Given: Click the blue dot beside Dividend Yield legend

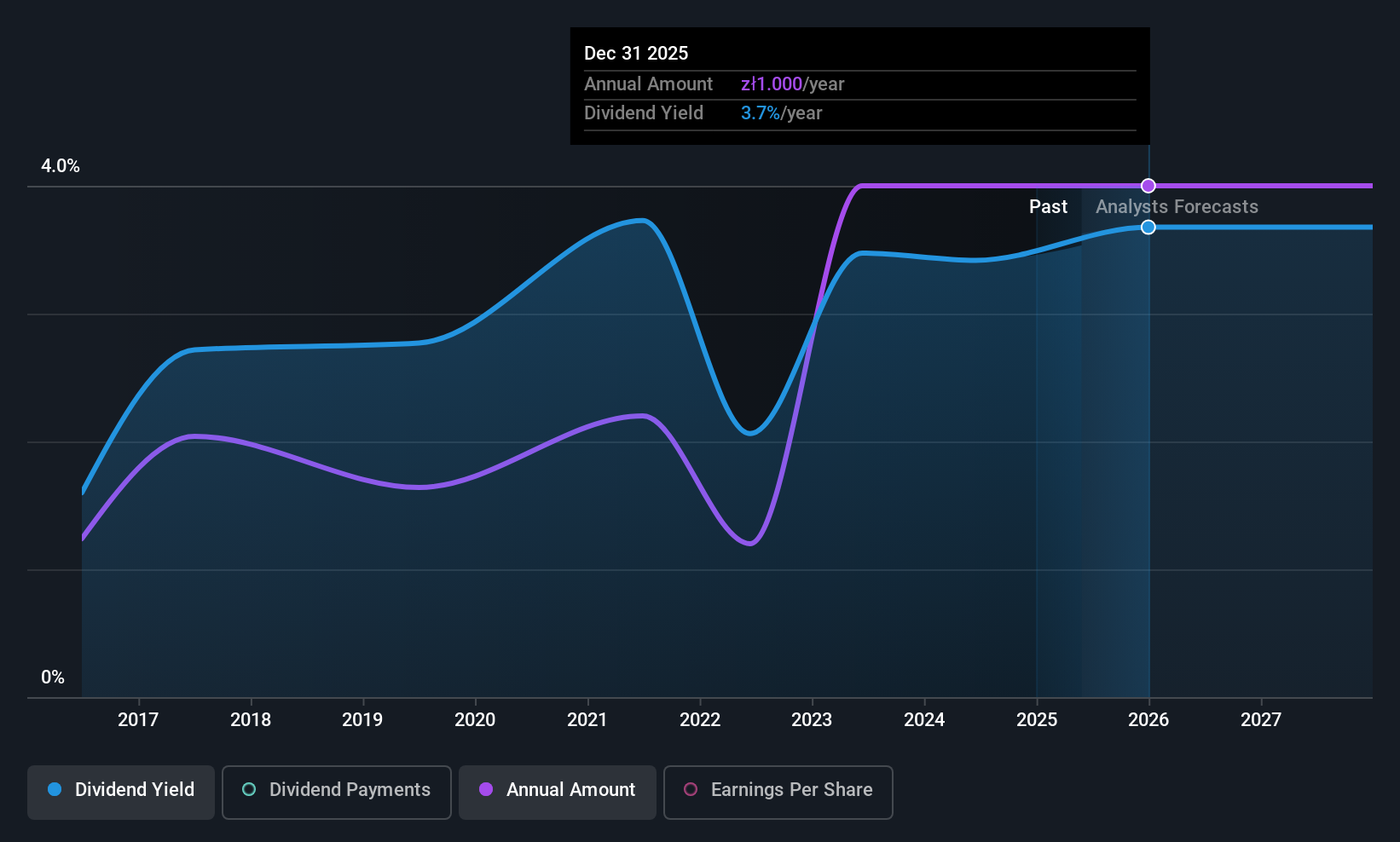Looking at the screenshot, I should pos(55,789).
